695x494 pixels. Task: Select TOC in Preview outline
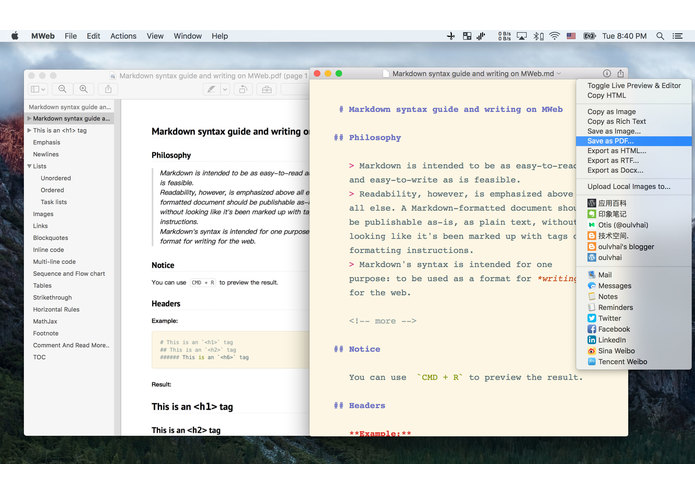[39, 357]
